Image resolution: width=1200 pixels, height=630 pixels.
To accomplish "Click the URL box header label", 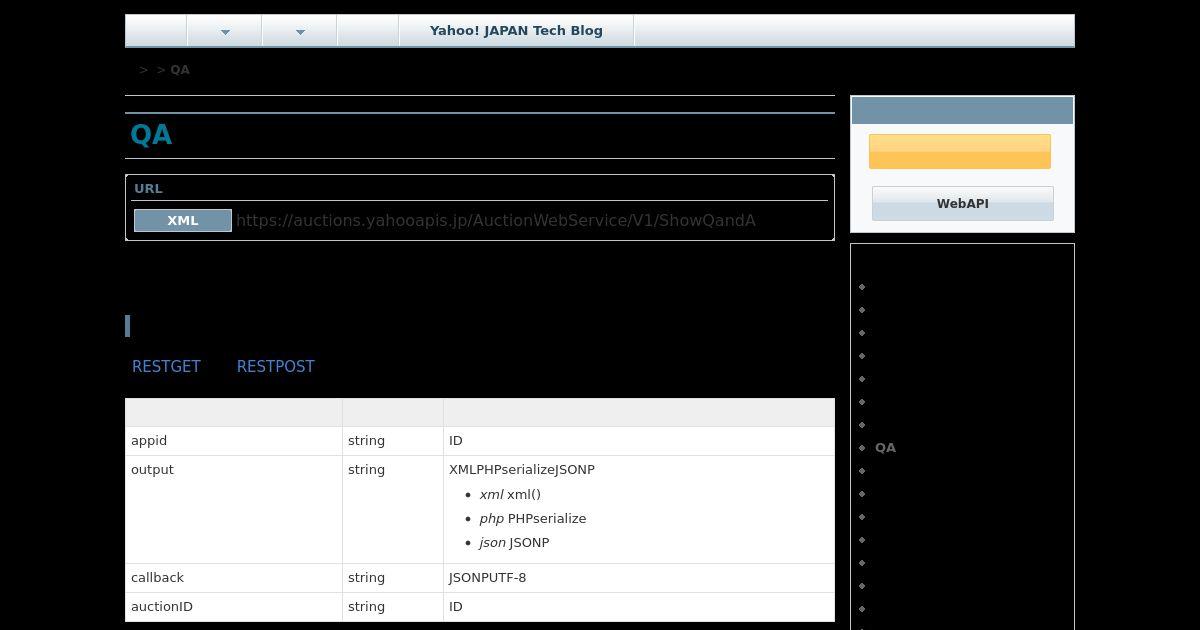I will (x=148, y=189).
